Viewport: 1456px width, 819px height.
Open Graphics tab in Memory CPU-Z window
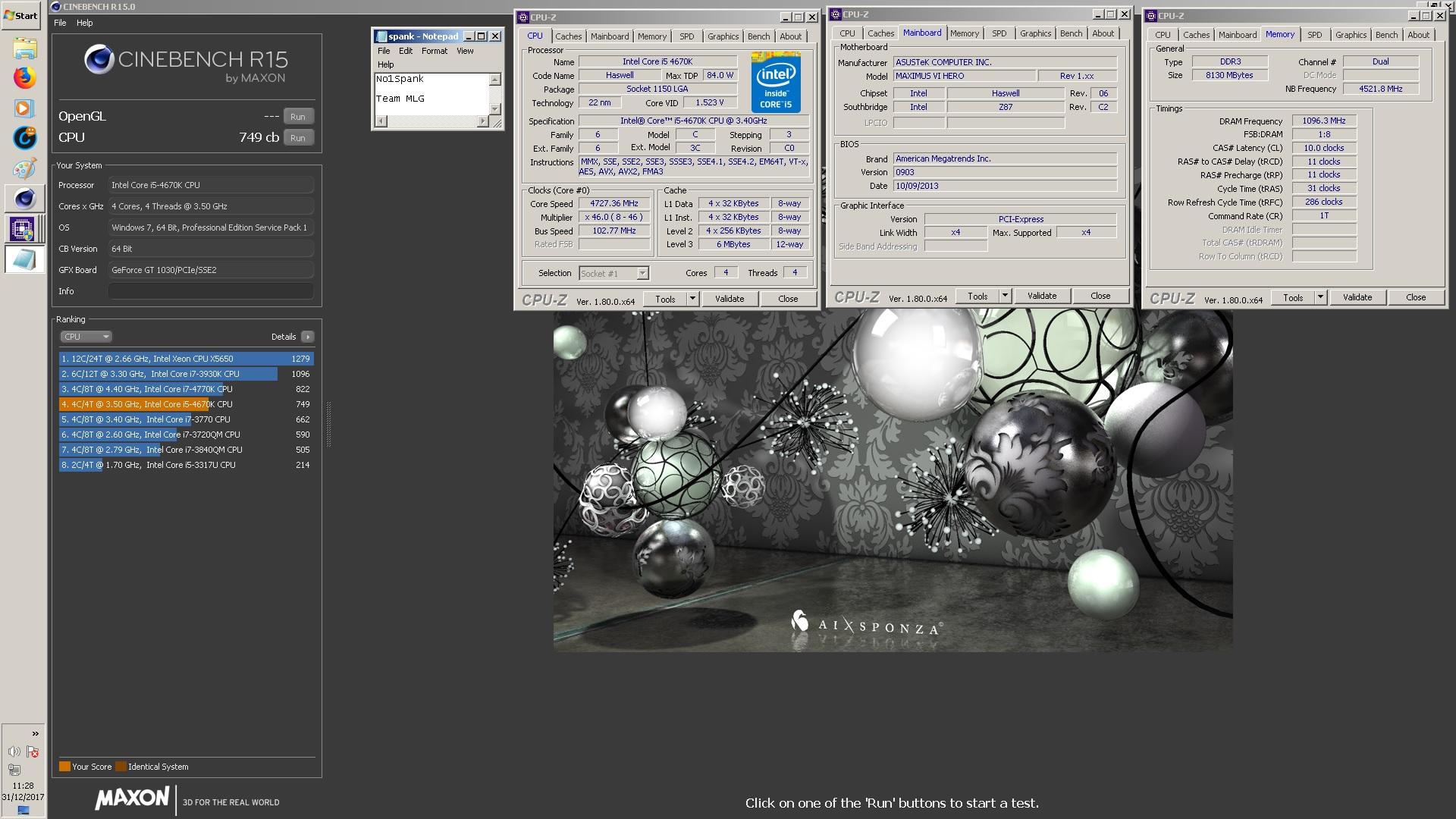pyautogui.click(x=1351, y=35)
